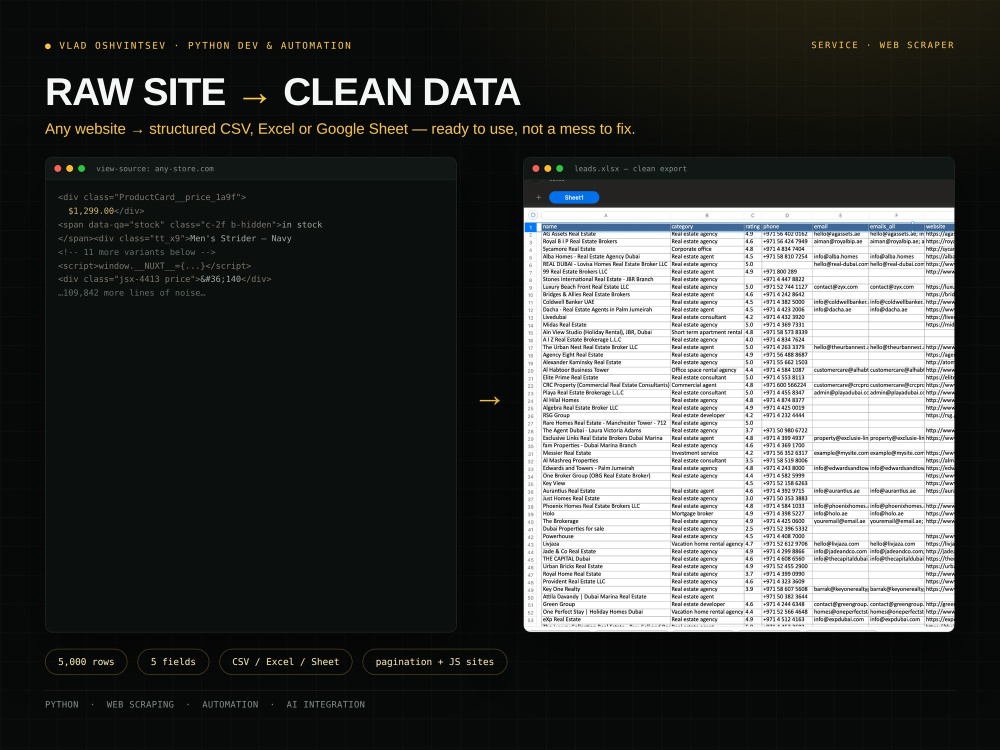Click the 'rating' header cell
This screenshot has height=750, width=1000.
(x=753, y=226)
